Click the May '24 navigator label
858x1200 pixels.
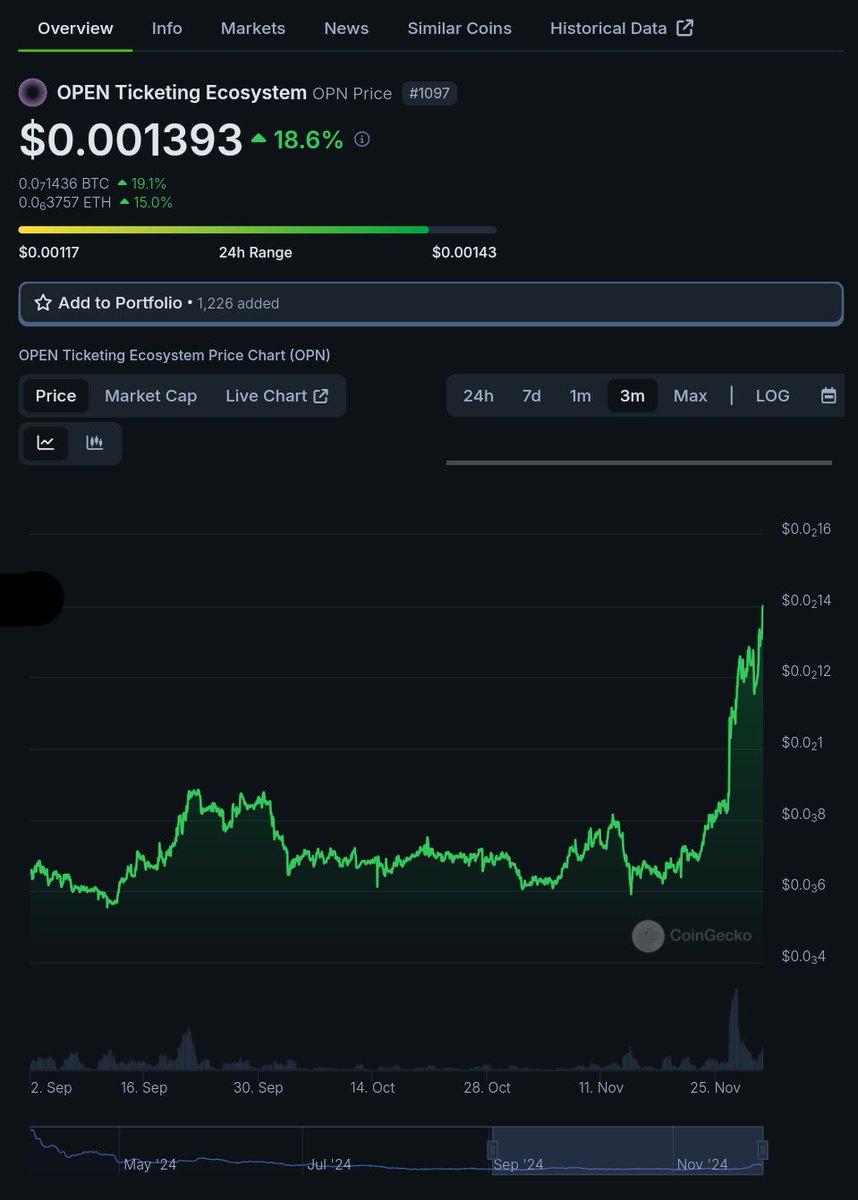click(x=150, y=1165)
